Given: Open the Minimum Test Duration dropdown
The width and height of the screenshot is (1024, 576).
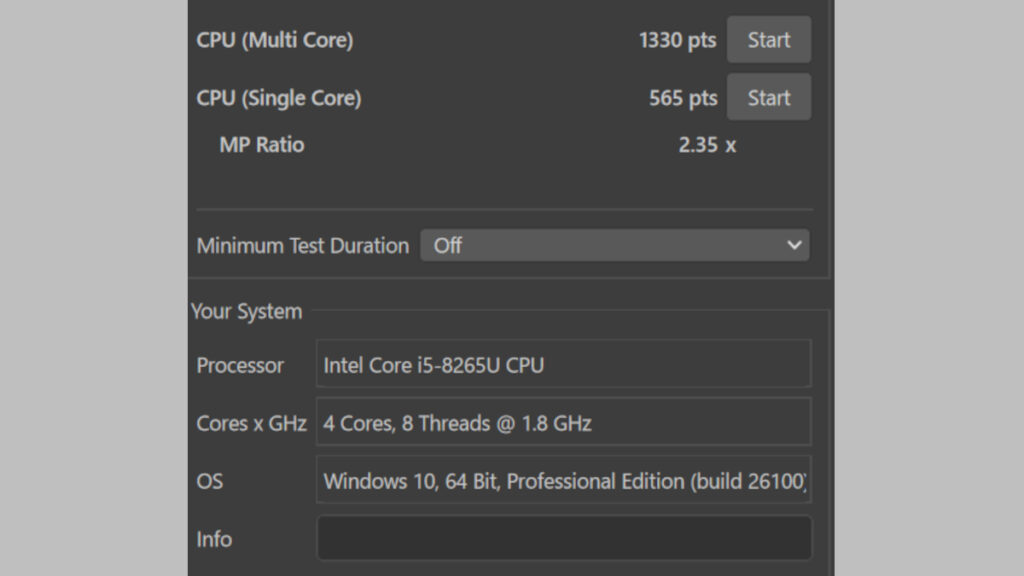Looking at the screenshot, I should tap(614, 245).
